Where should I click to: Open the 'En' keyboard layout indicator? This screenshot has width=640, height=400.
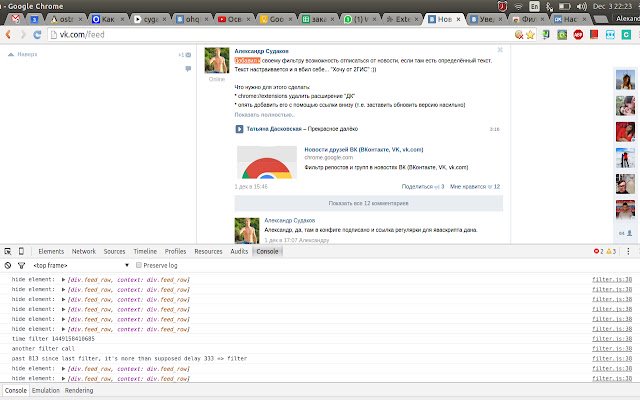tap(534, 6)
